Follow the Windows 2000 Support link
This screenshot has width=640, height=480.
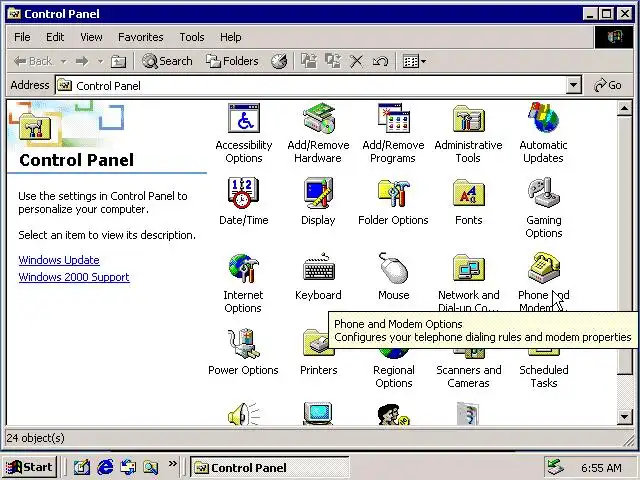(74, 277)
